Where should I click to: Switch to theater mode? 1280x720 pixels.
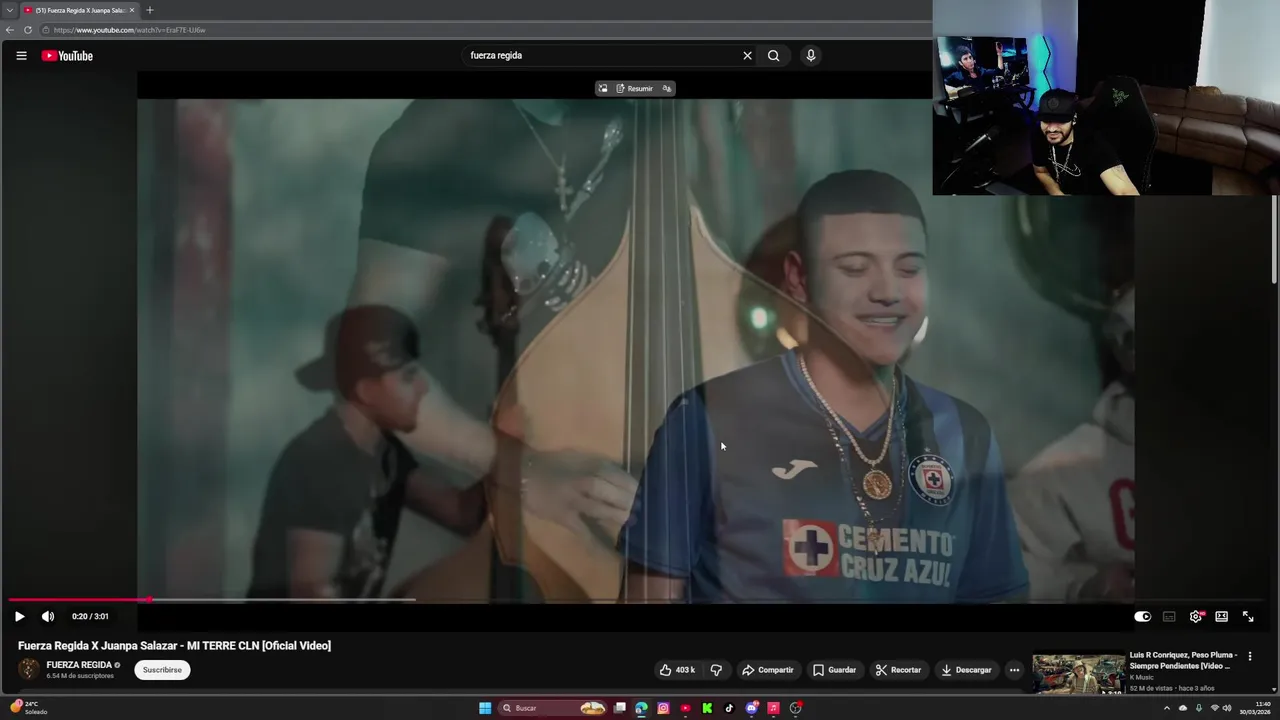[x=1221, y=616]
